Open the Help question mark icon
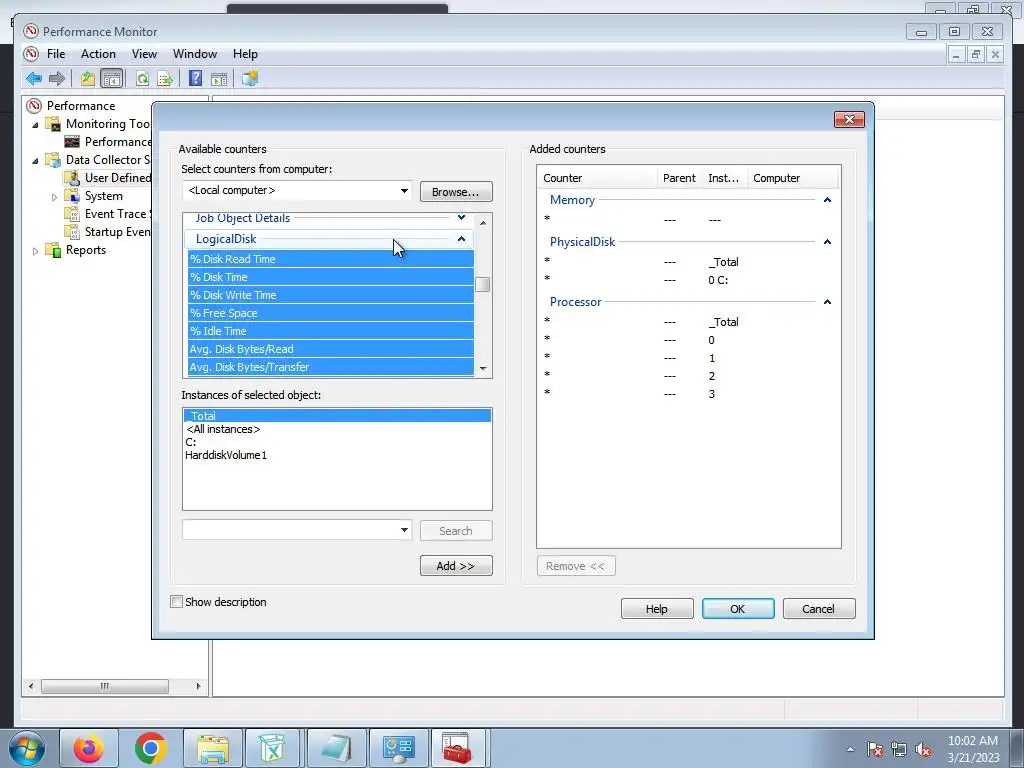Image resolution: width=1024 pixels, height=768 pixels. [195, 79]
